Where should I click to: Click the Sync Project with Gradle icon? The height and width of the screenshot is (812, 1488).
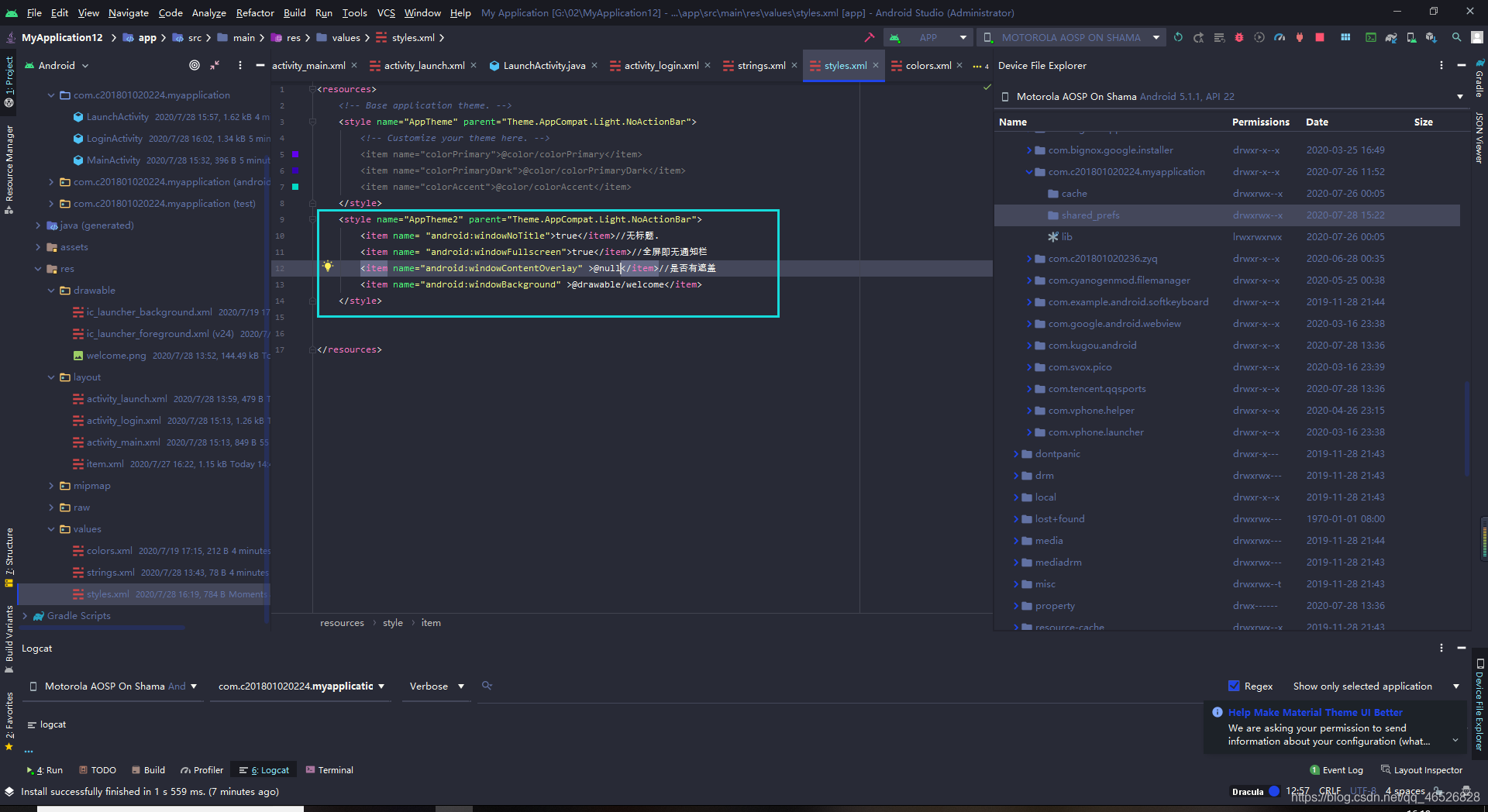coord(1391,37)
